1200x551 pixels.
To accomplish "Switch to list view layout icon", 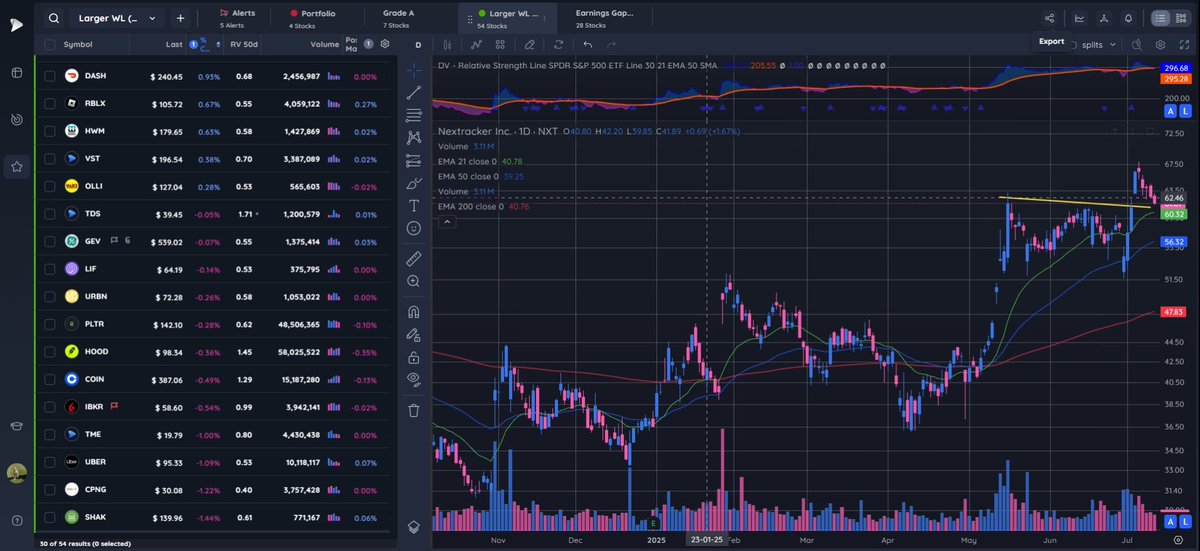I will point(1160,18).
